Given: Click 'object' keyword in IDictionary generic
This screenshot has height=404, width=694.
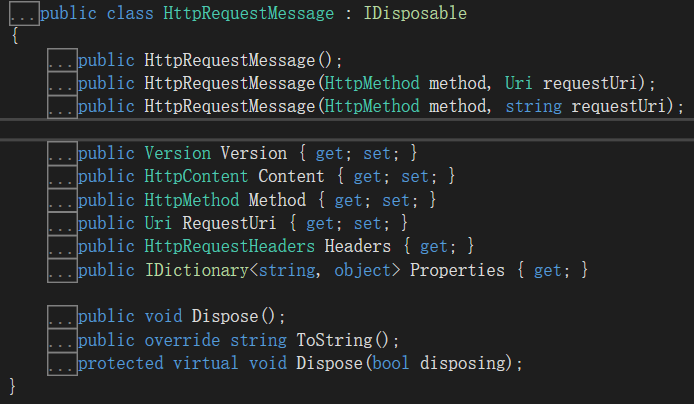Looking at the screenshot, I should tap(362, 270).
